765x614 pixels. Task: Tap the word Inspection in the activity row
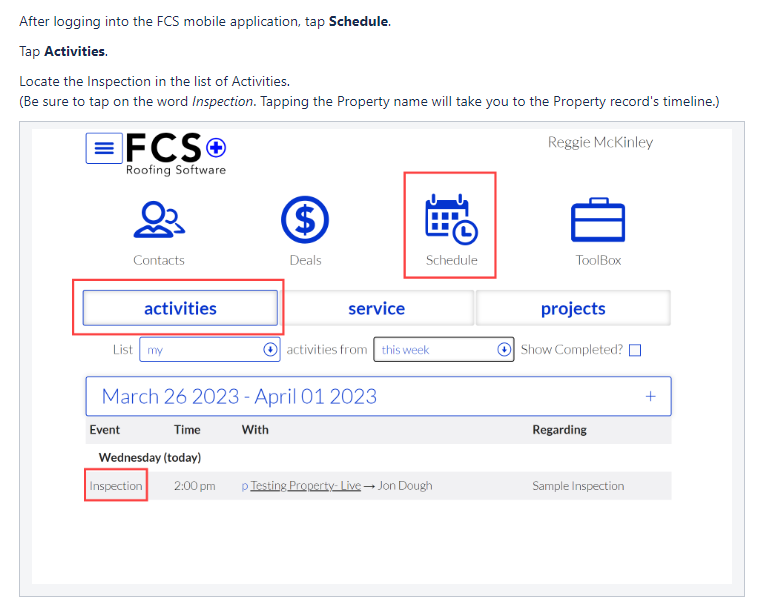[x=116, y=486]
